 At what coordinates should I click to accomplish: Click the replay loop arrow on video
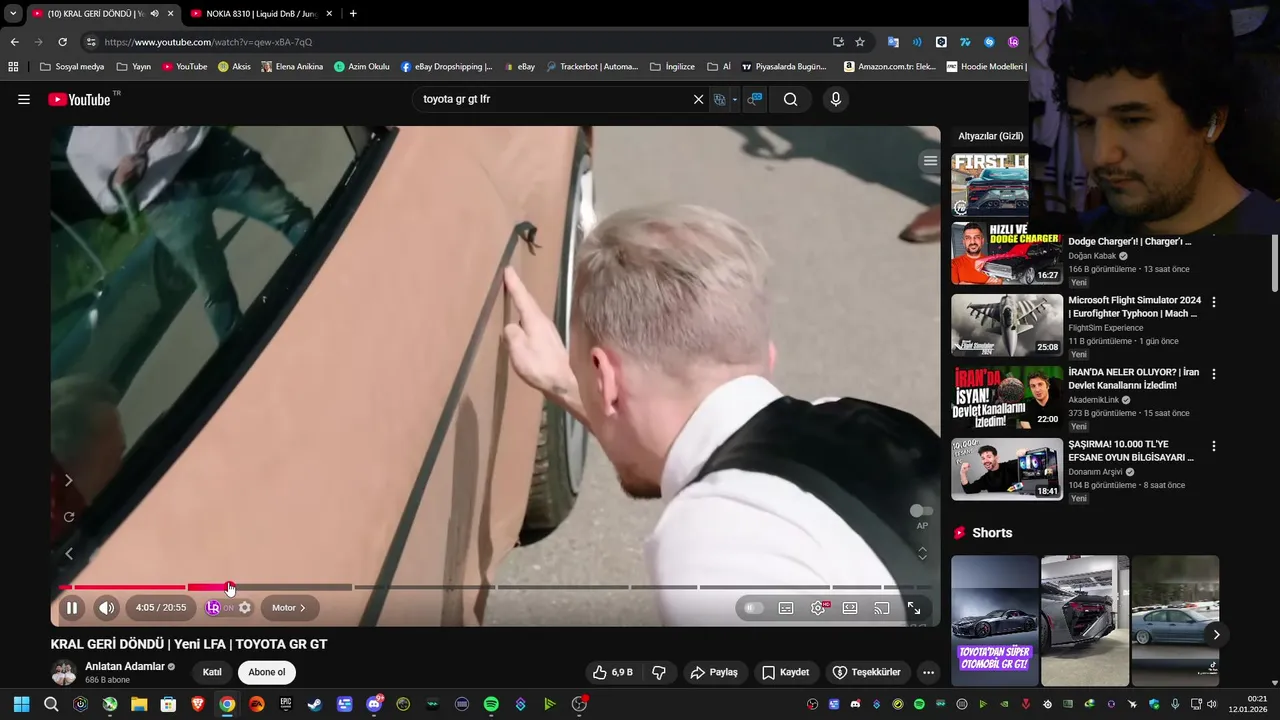coord(69,517)
